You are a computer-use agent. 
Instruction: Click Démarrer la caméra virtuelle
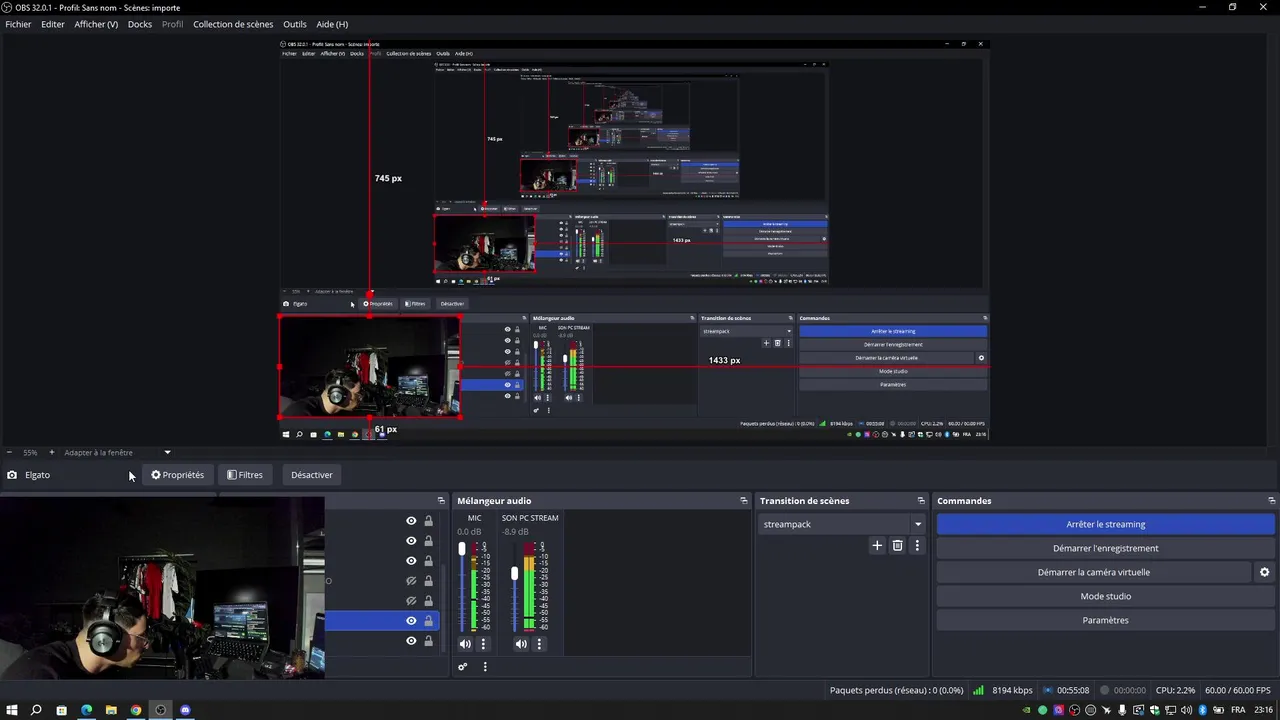1094,572
